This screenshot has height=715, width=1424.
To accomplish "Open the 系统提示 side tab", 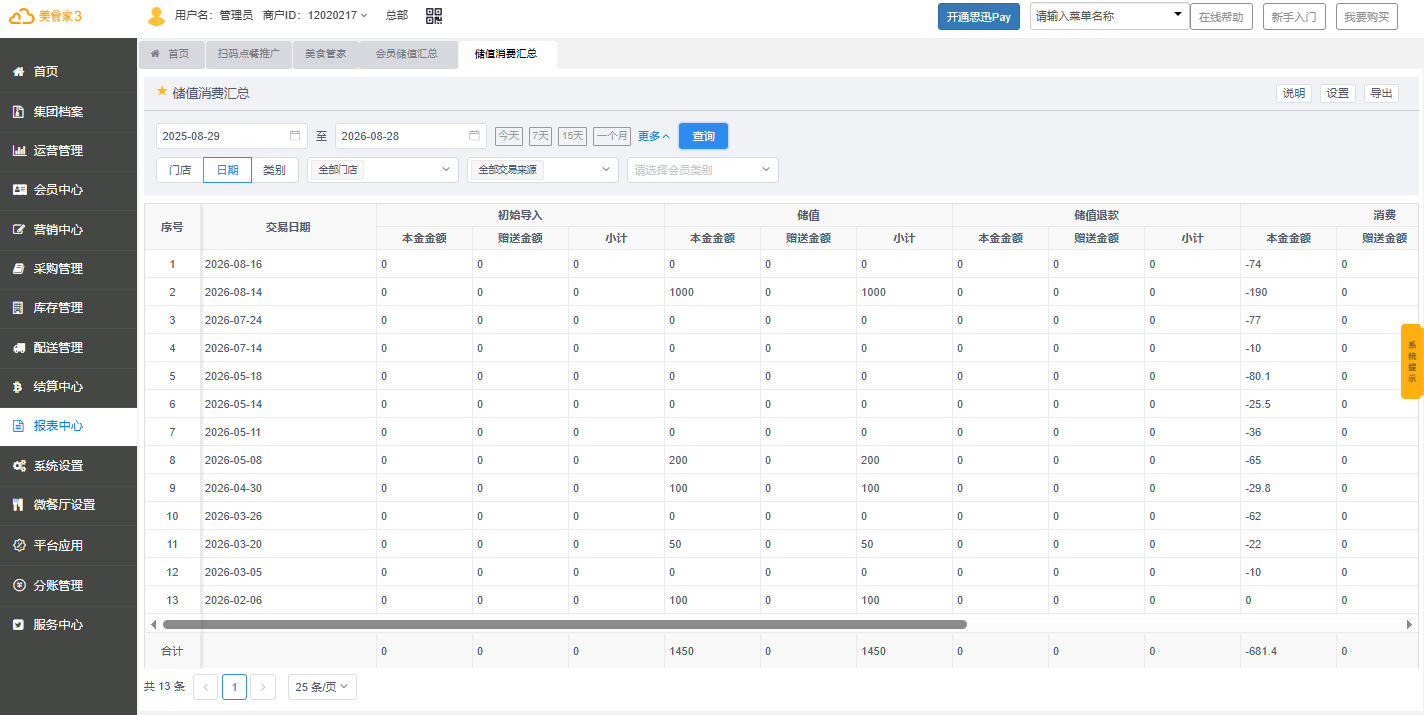I will point(1412,362).
